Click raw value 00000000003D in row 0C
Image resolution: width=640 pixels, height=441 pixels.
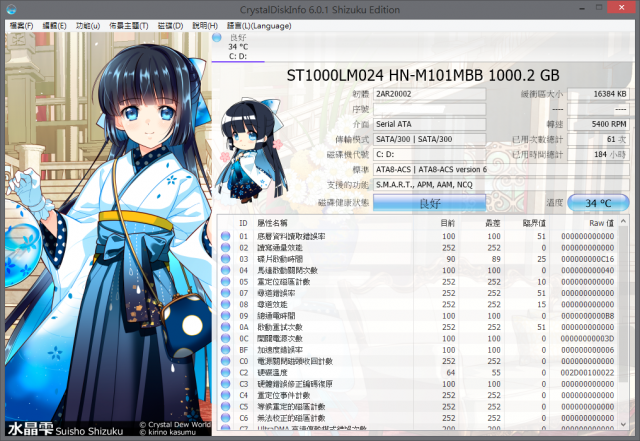pos(587,338)
